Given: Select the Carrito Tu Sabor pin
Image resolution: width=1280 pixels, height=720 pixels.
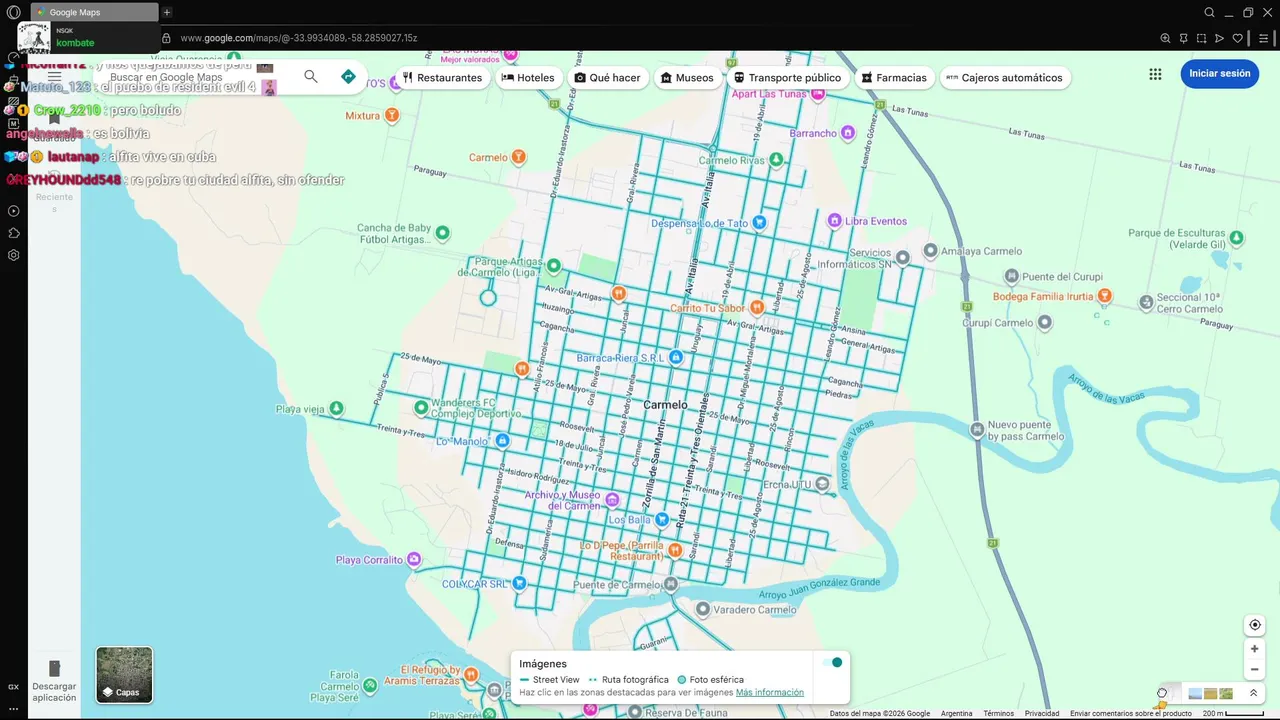Looking at the screenshot, I should click(757, 308).
